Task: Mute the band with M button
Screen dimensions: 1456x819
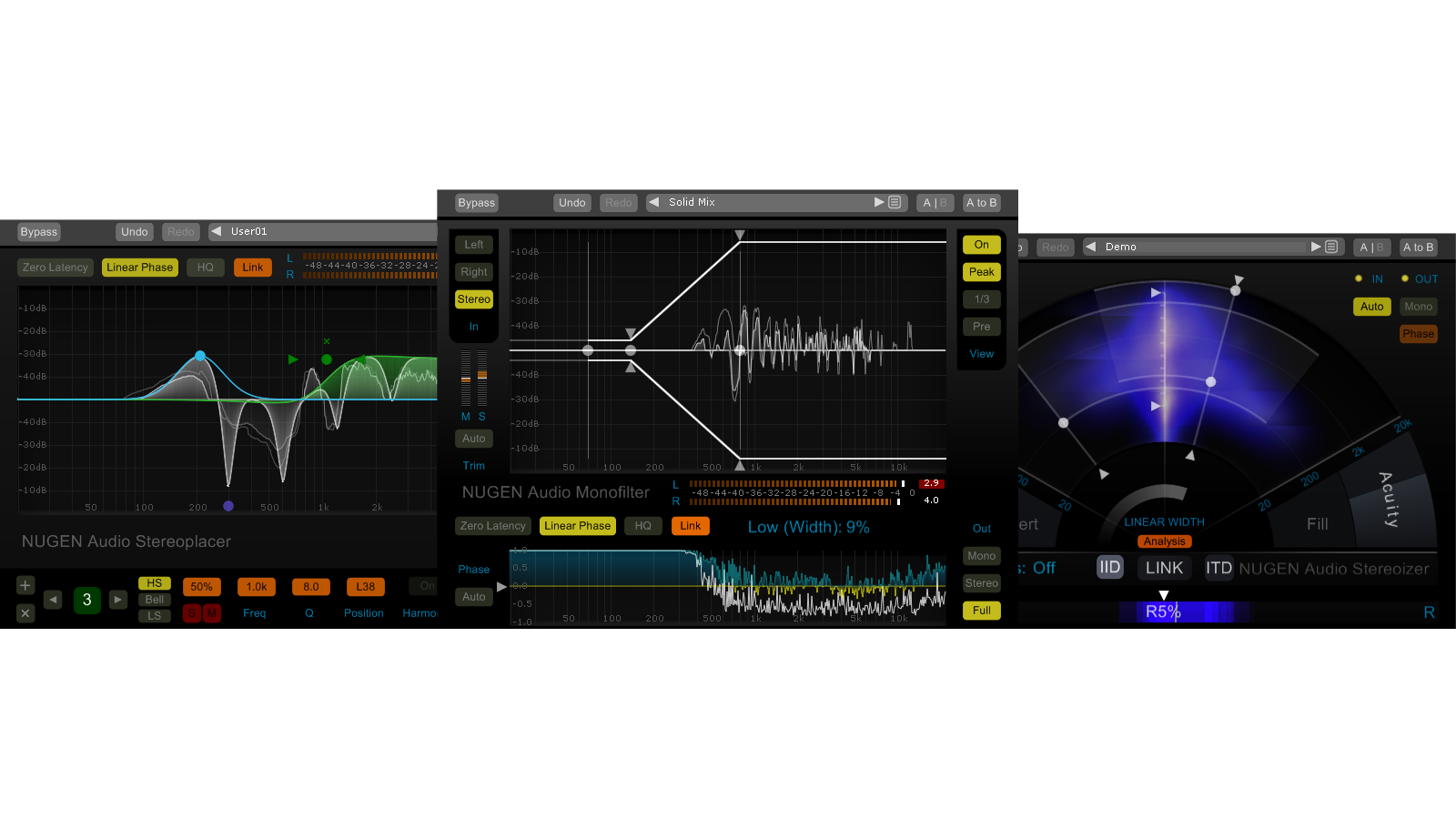Action: [212, 613]
